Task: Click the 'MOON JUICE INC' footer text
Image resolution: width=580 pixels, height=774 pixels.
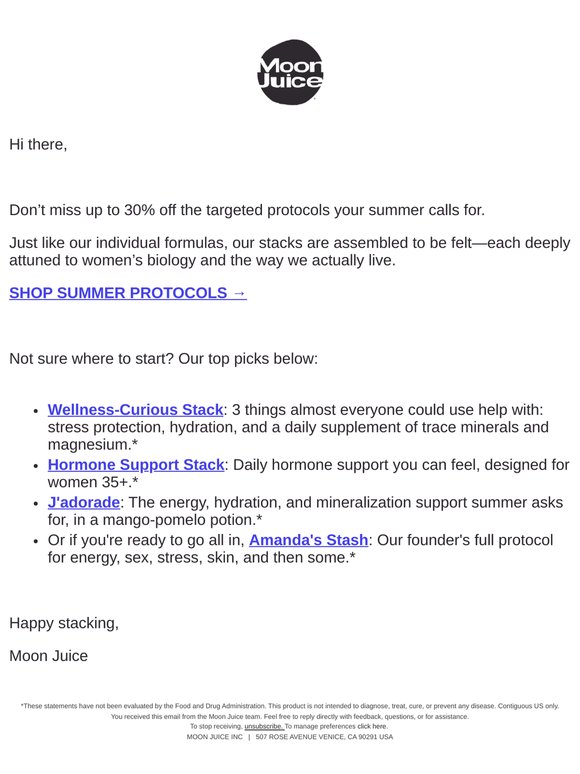Action: (215, 736)
